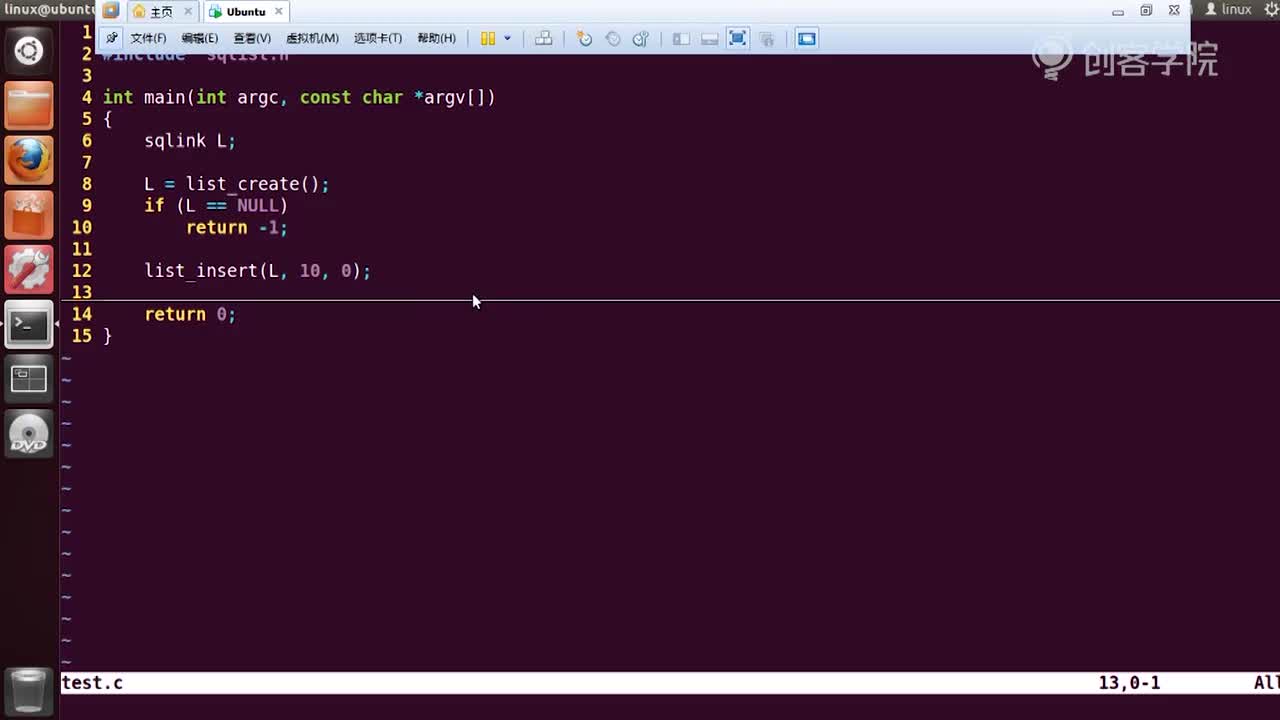
Task: Click 'sqlink L;' on line 6
Action: (x=190, y=141)
